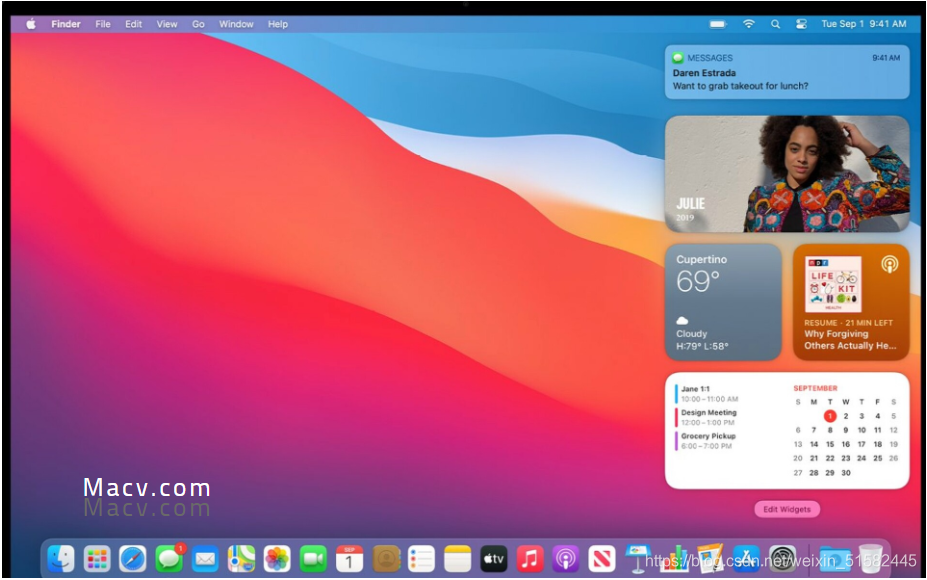Open the Daren Estrada Messages notification
Image resolution: width=927 pixels, height=580 pixels.
point(787,72)
